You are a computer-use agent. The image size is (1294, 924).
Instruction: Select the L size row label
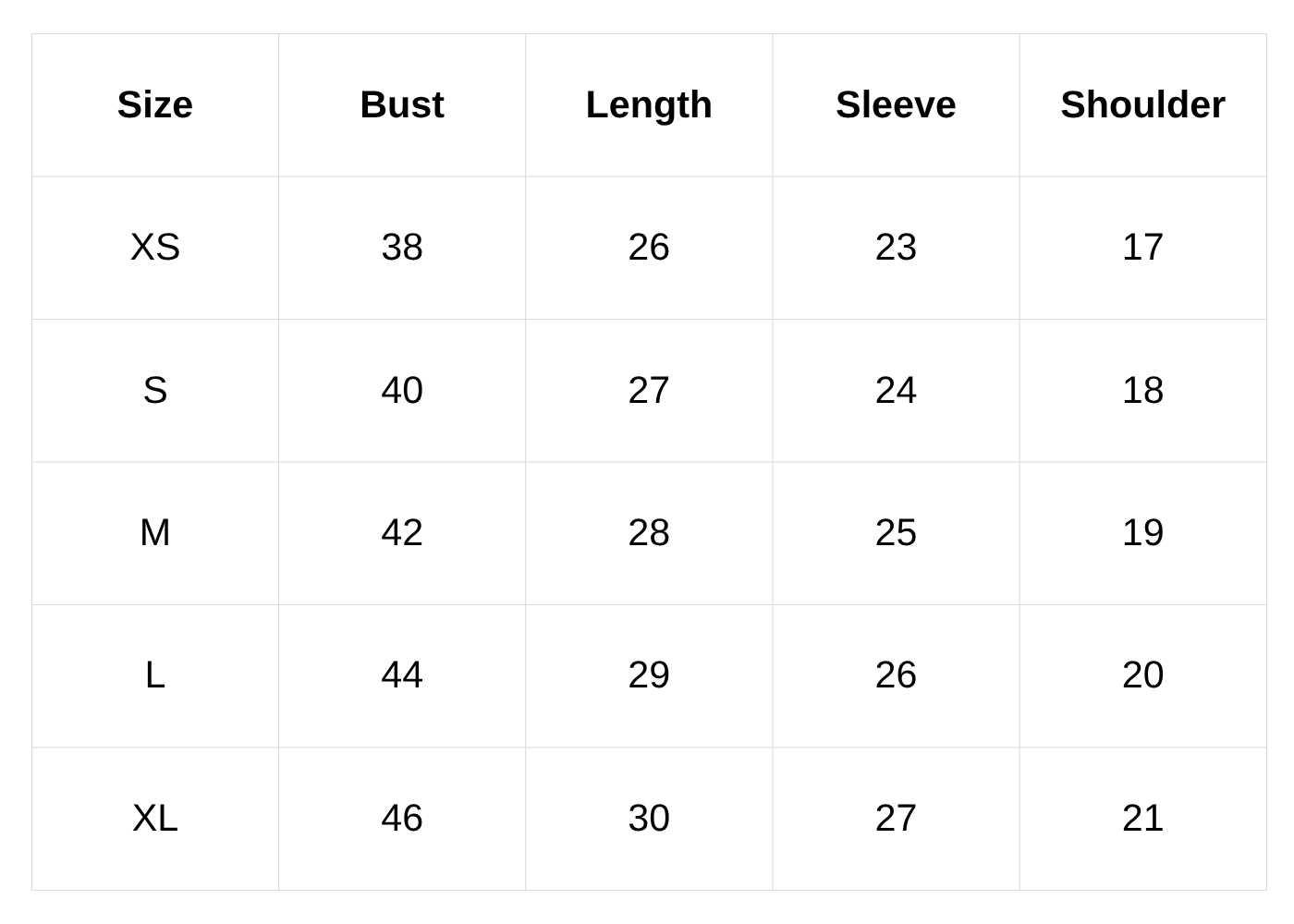pos(155,675)
